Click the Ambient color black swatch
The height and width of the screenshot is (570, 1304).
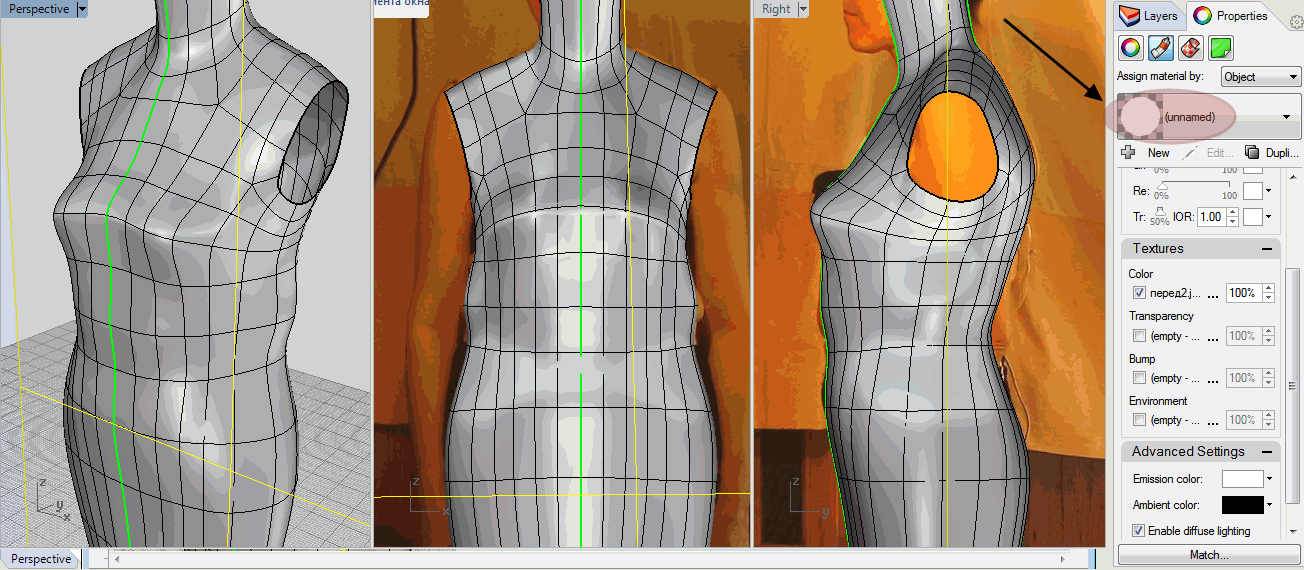(1242, 506)
